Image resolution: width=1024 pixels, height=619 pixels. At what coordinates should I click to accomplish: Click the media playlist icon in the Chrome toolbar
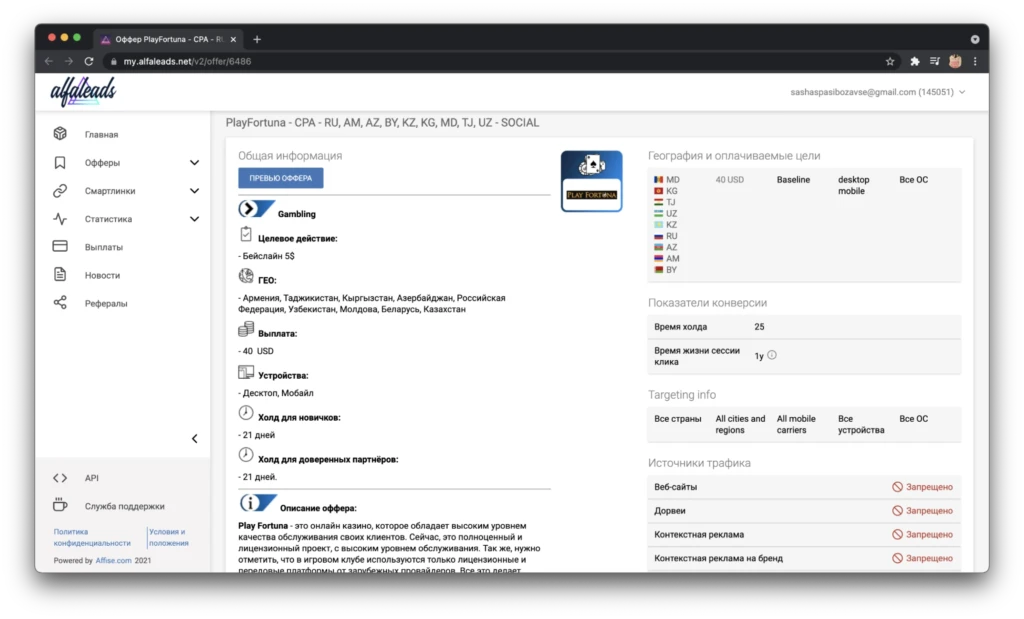pyautogui.click(x=935, y=61)
